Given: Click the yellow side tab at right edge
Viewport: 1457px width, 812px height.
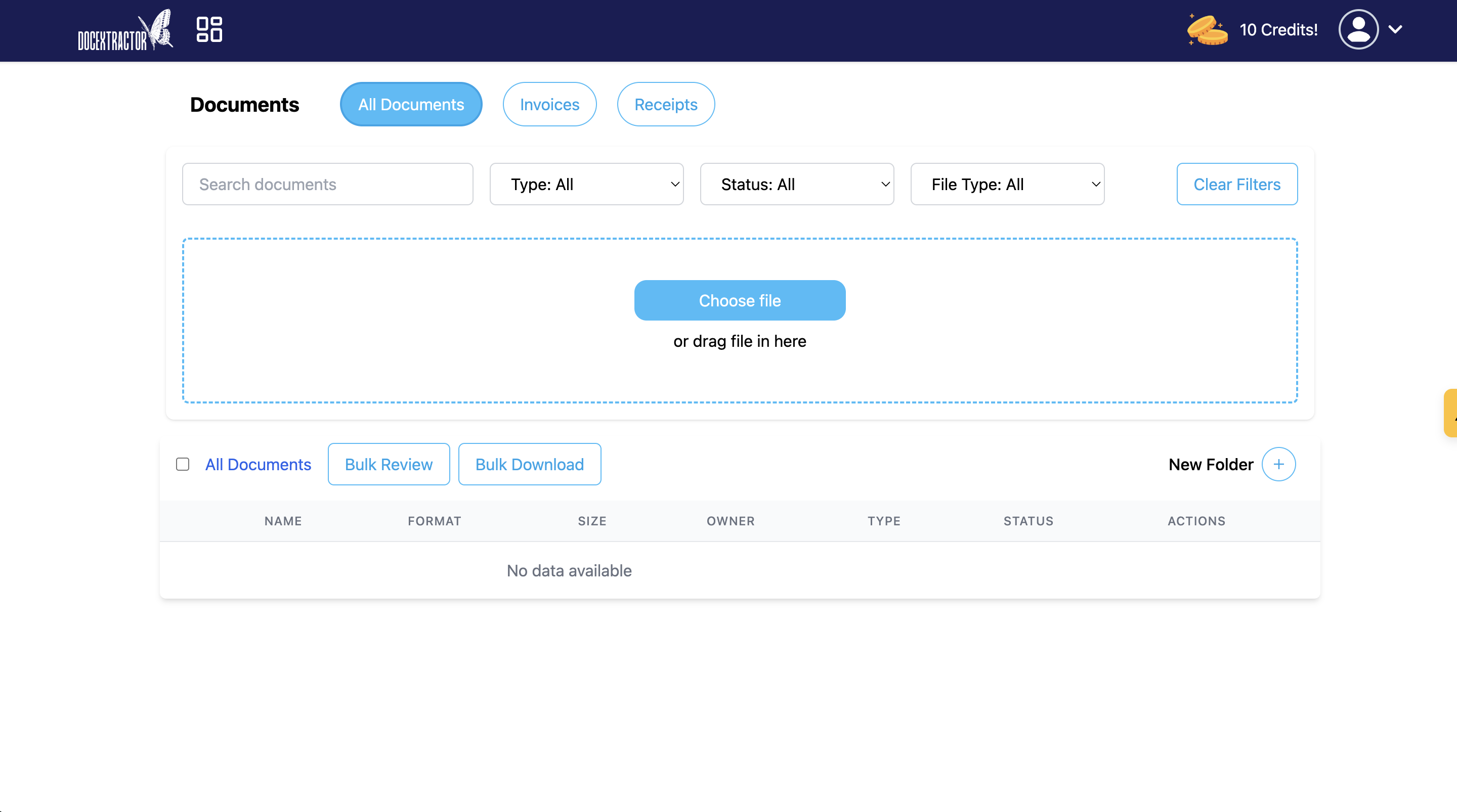Looking at the screenshot, I should coord(1451,413).
